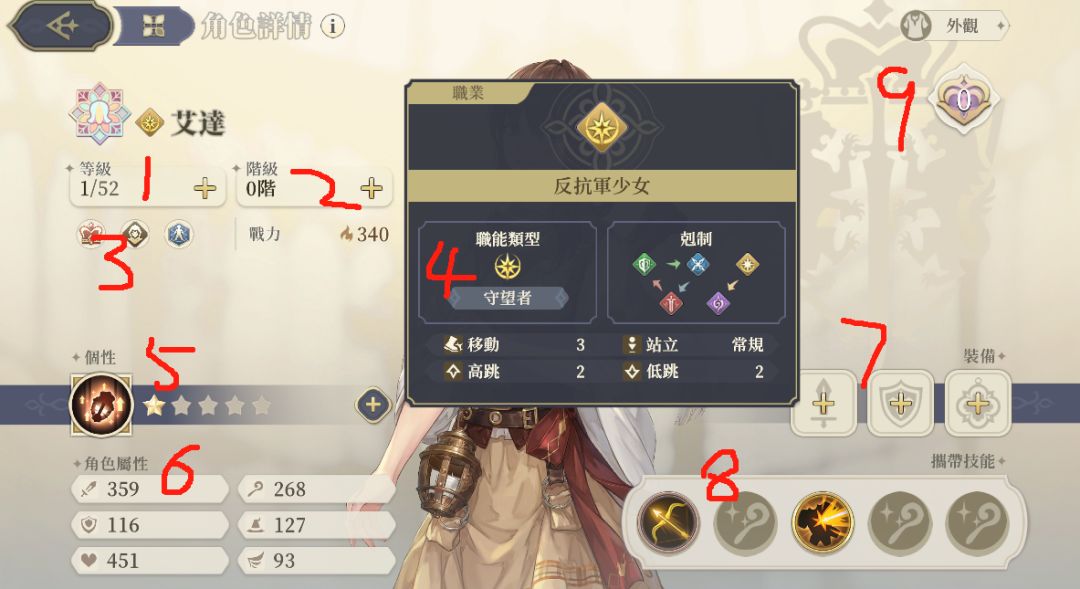Click the plus to raise 等級 level

tap(205, 188)
